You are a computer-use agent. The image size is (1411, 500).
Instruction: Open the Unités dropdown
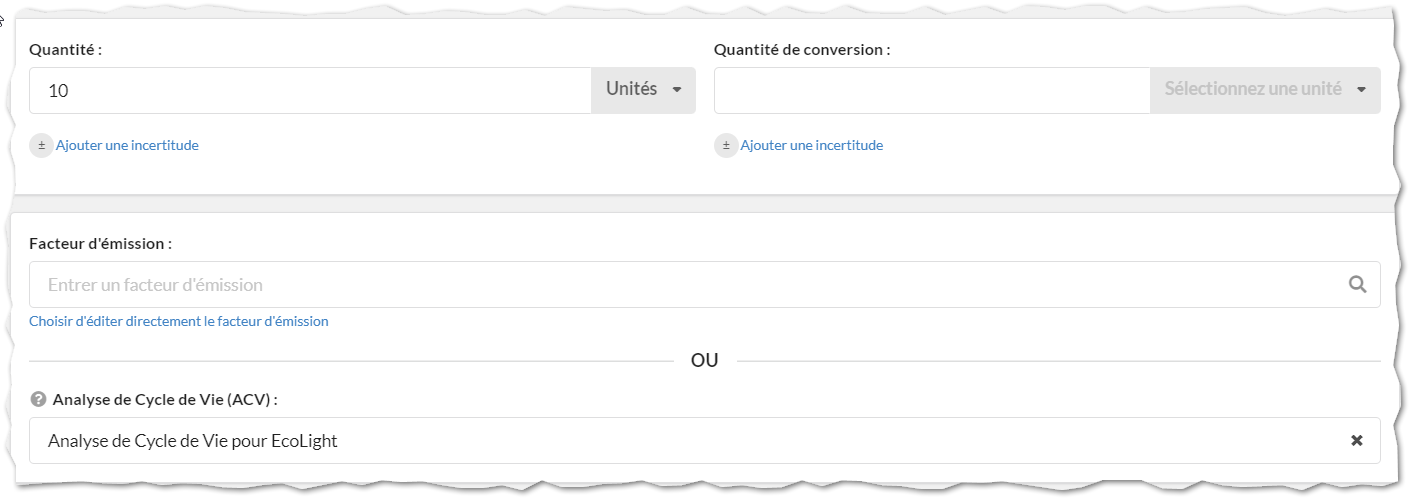pyautogui.click(x=644, y=90)
